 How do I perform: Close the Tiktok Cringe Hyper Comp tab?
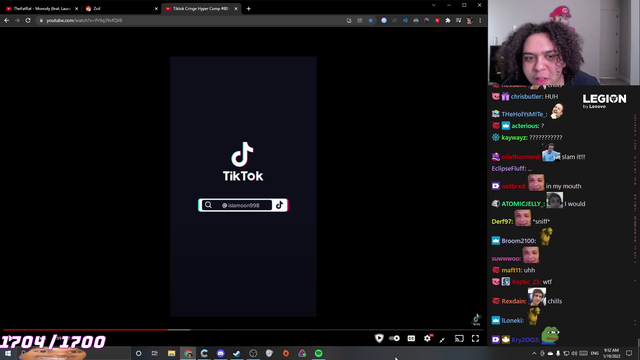coord(236,9)
